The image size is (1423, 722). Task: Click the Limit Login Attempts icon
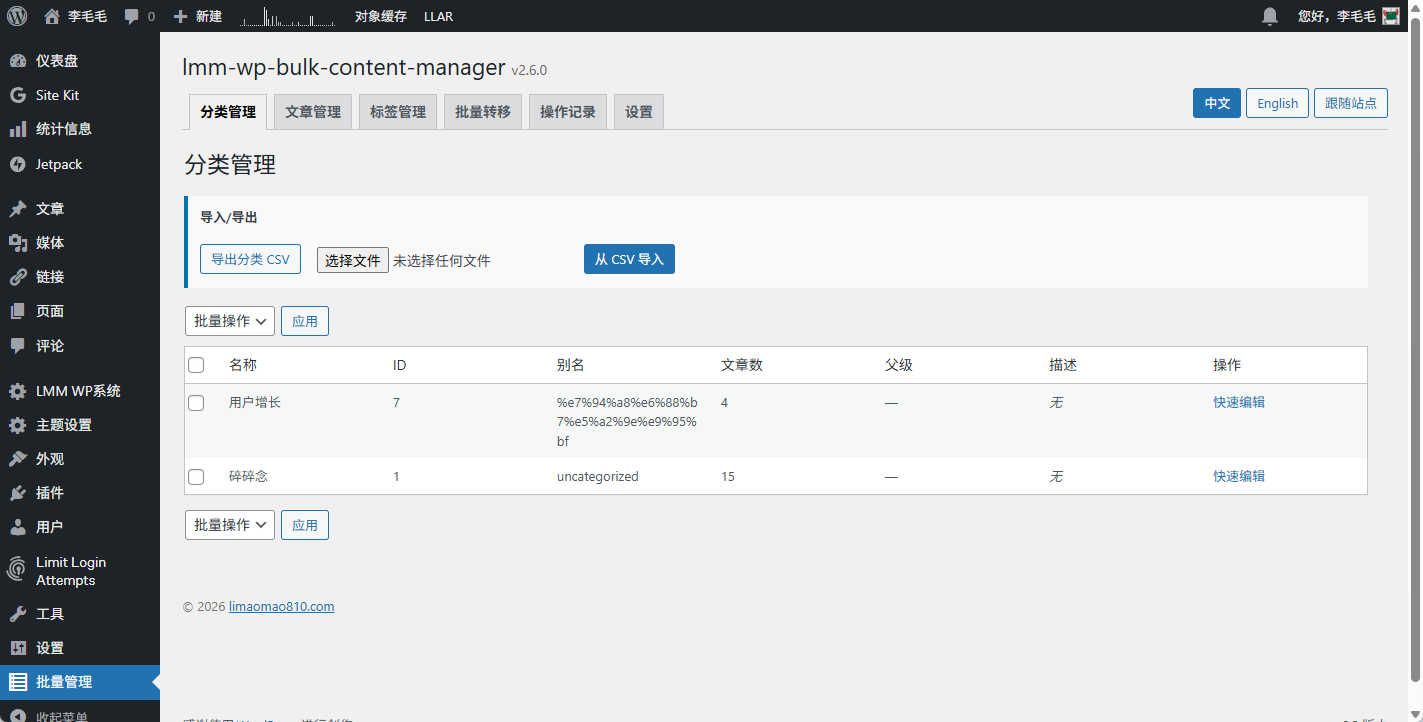click(17, 570)
